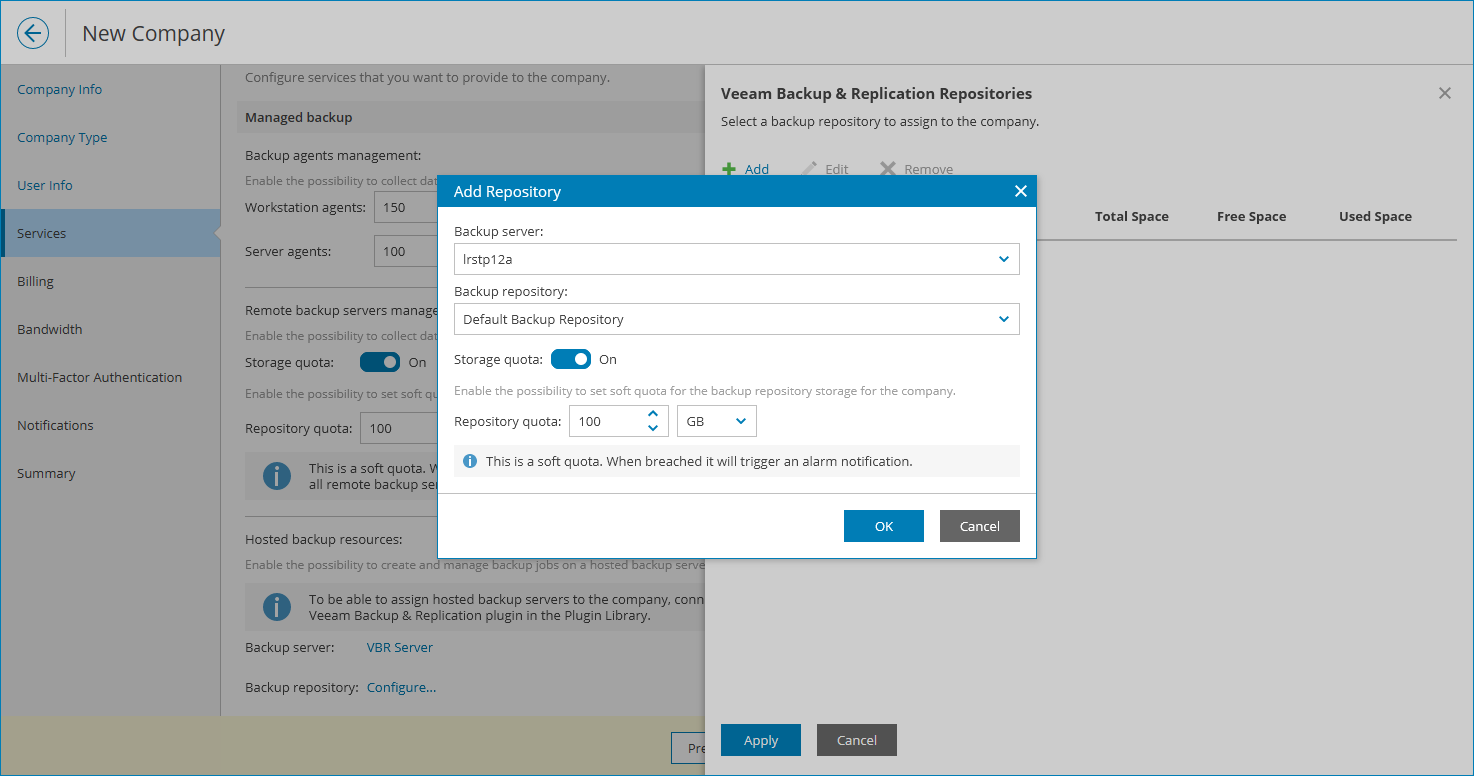This screenshot has height=776, width=1474.
Task: Click the VBR Server link
Action: pos(400,647)
